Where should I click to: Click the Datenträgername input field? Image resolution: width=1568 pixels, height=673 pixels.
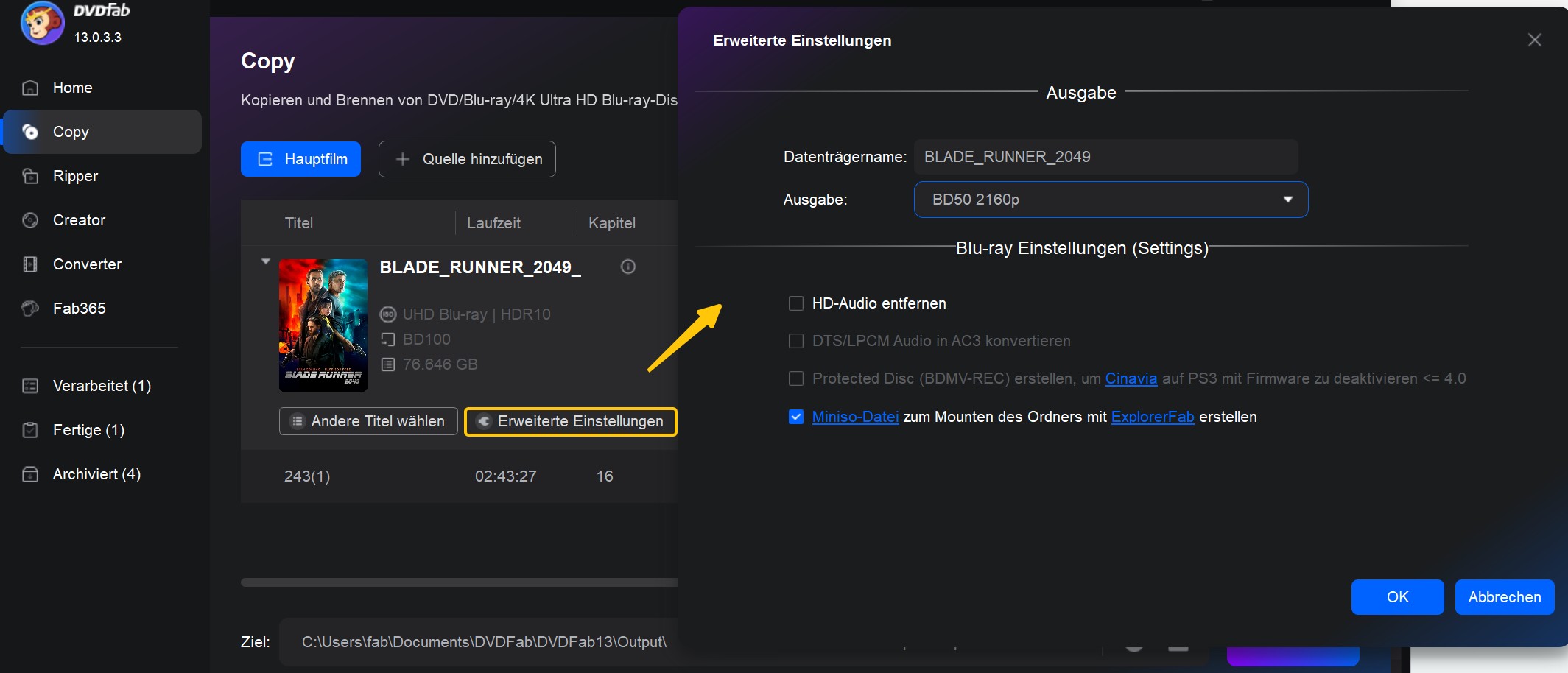1106,157
